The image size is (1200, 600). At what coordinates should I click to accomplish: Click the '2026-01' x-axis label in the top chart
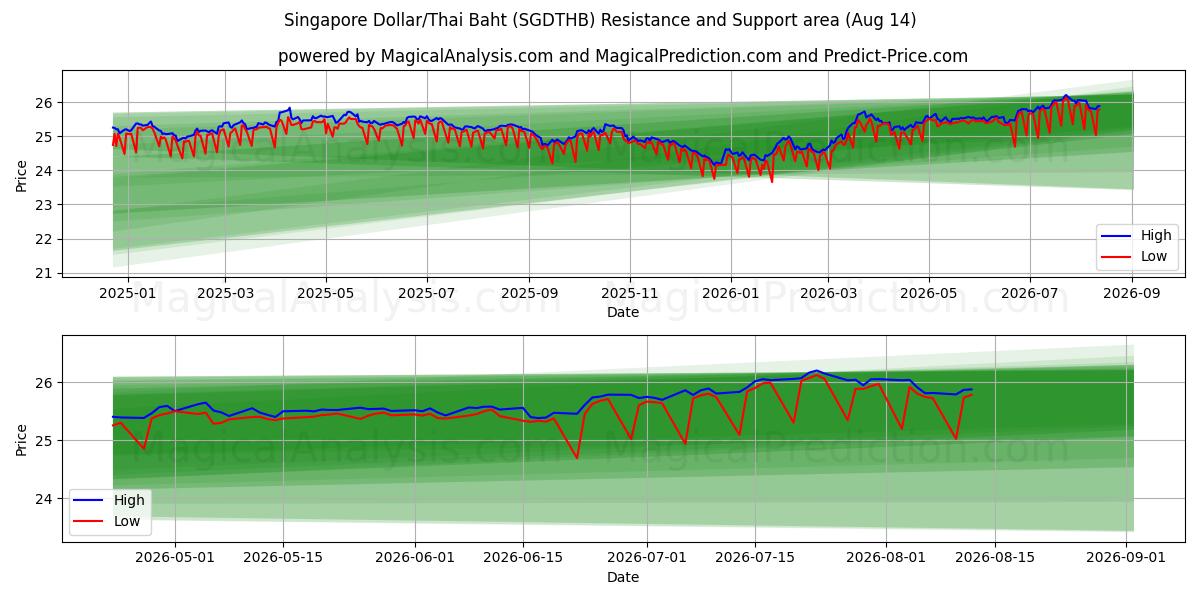click(x=731, y=292)
